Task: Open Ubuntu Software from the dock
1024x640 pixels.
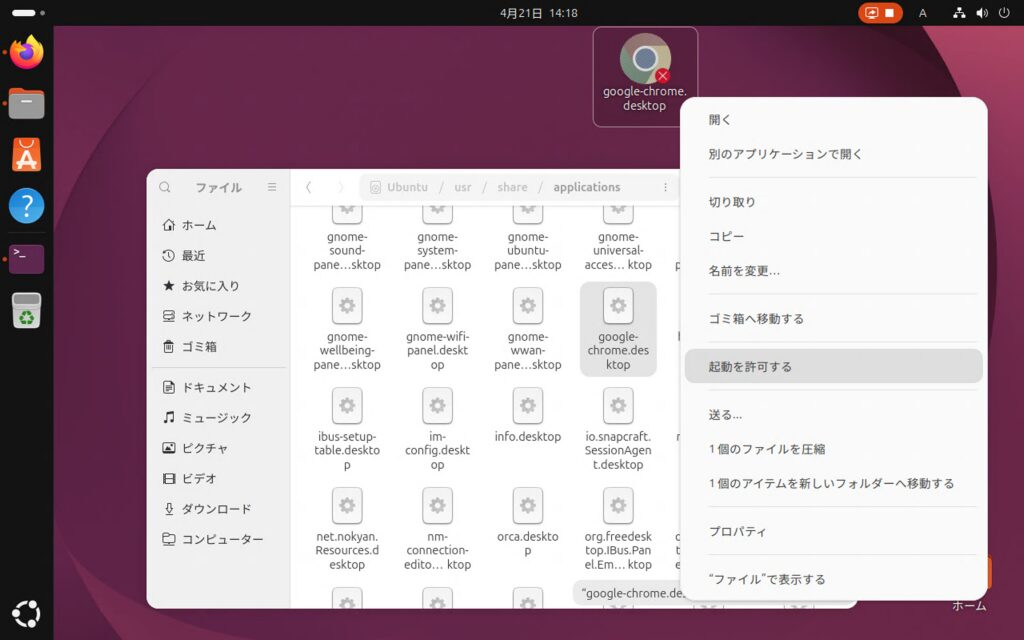Action: tap(27, 155)
